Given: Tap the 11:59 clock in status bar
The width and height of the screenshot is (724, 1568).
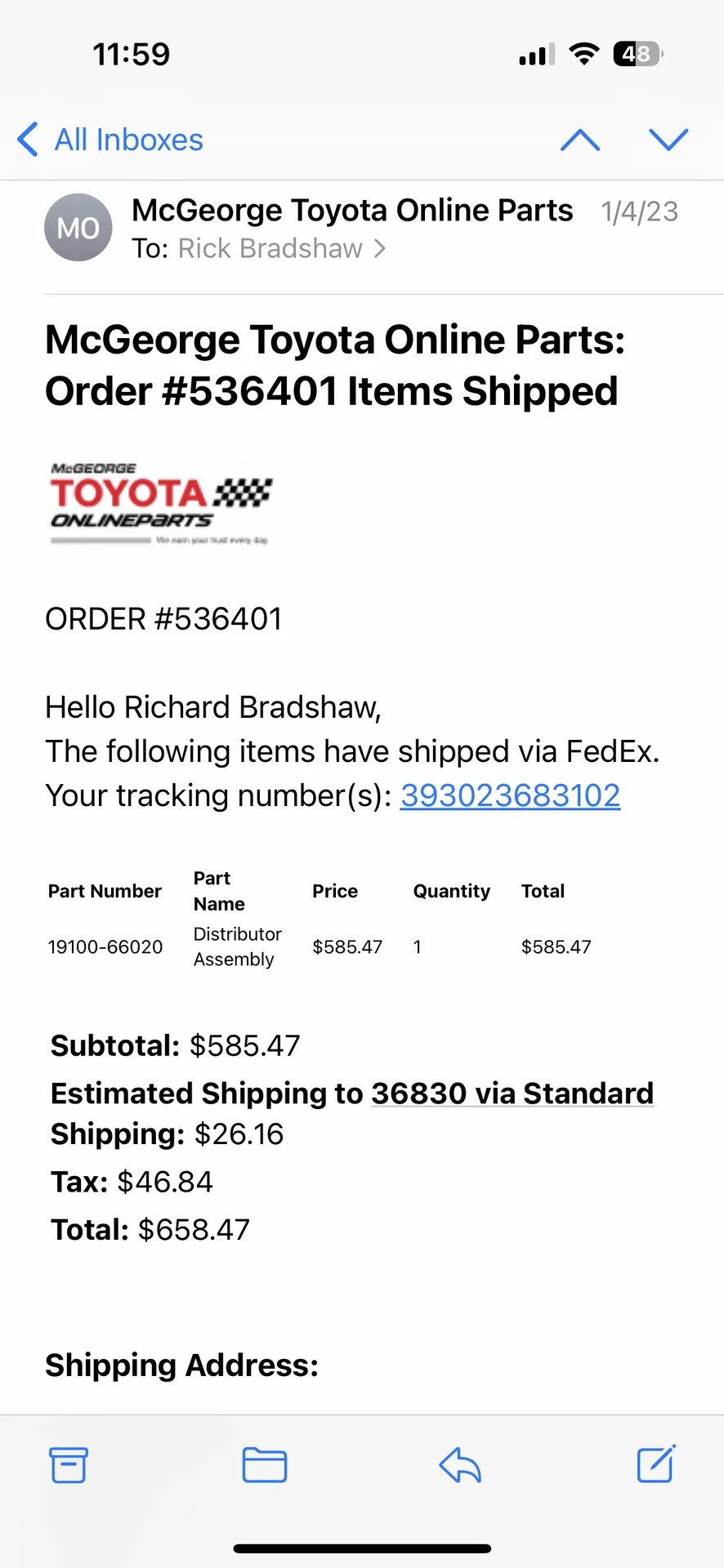Looking at the screenshot, I should pyautogui.click(x=132, y=55).
